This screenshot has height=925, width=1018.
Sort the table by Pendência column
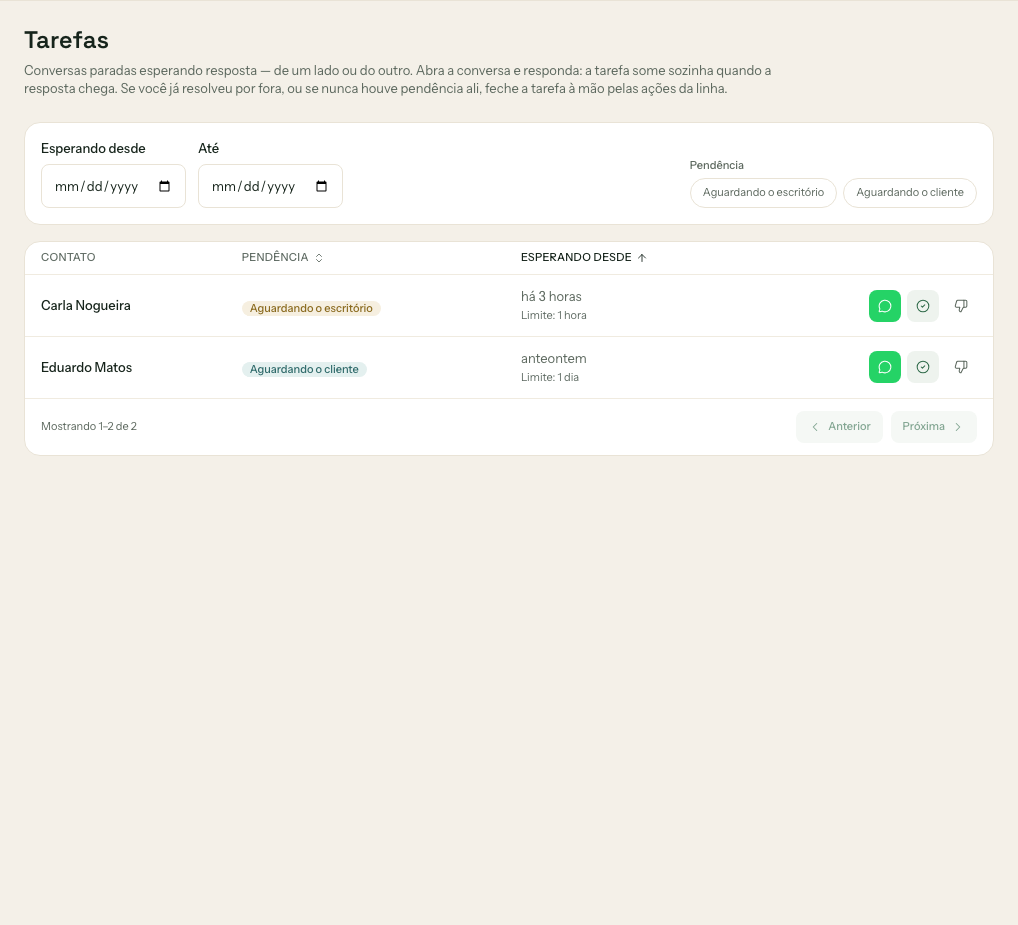282,258
